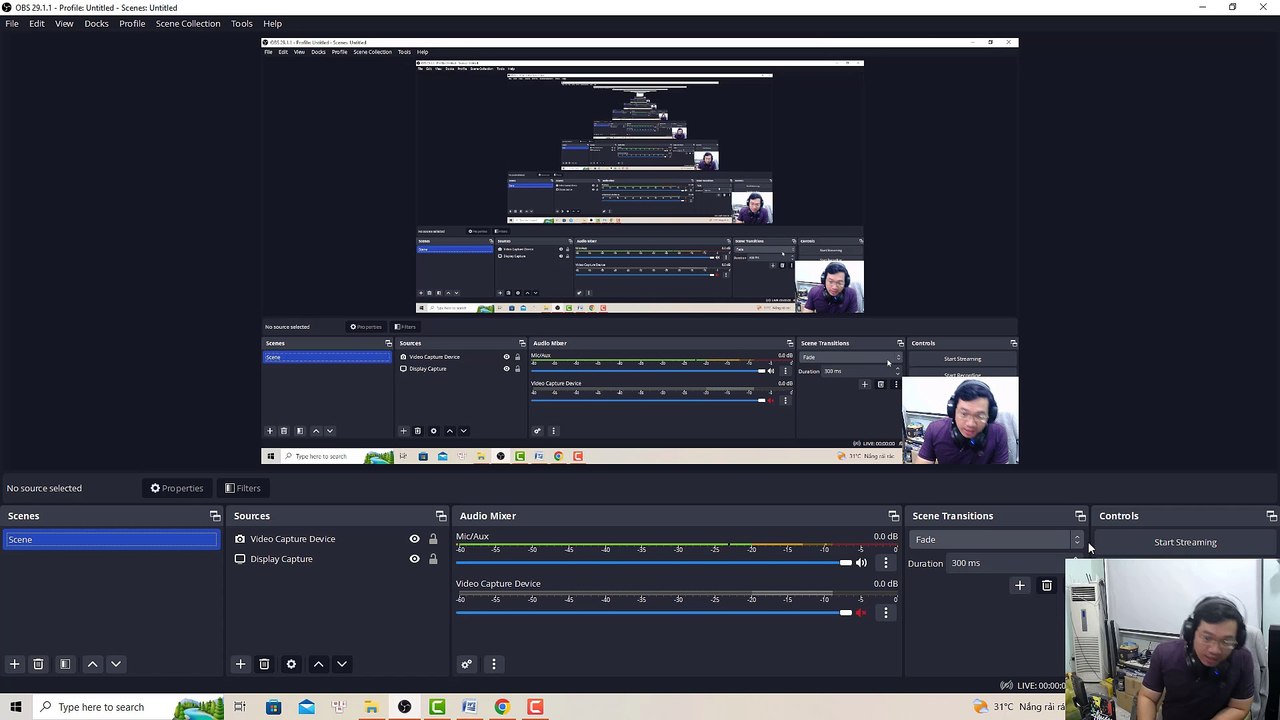
Task: Open Microsoft Word from taskbar
Action: coord(469,707)
